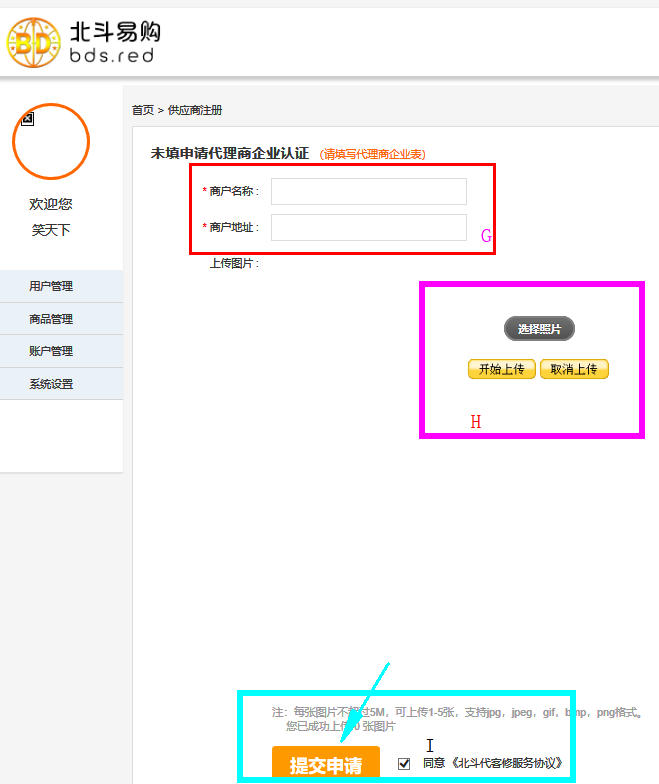The width and height of the screenshot is (659, 784).
Task: Submit the form with 提交申请
Action: coord(326,765)
